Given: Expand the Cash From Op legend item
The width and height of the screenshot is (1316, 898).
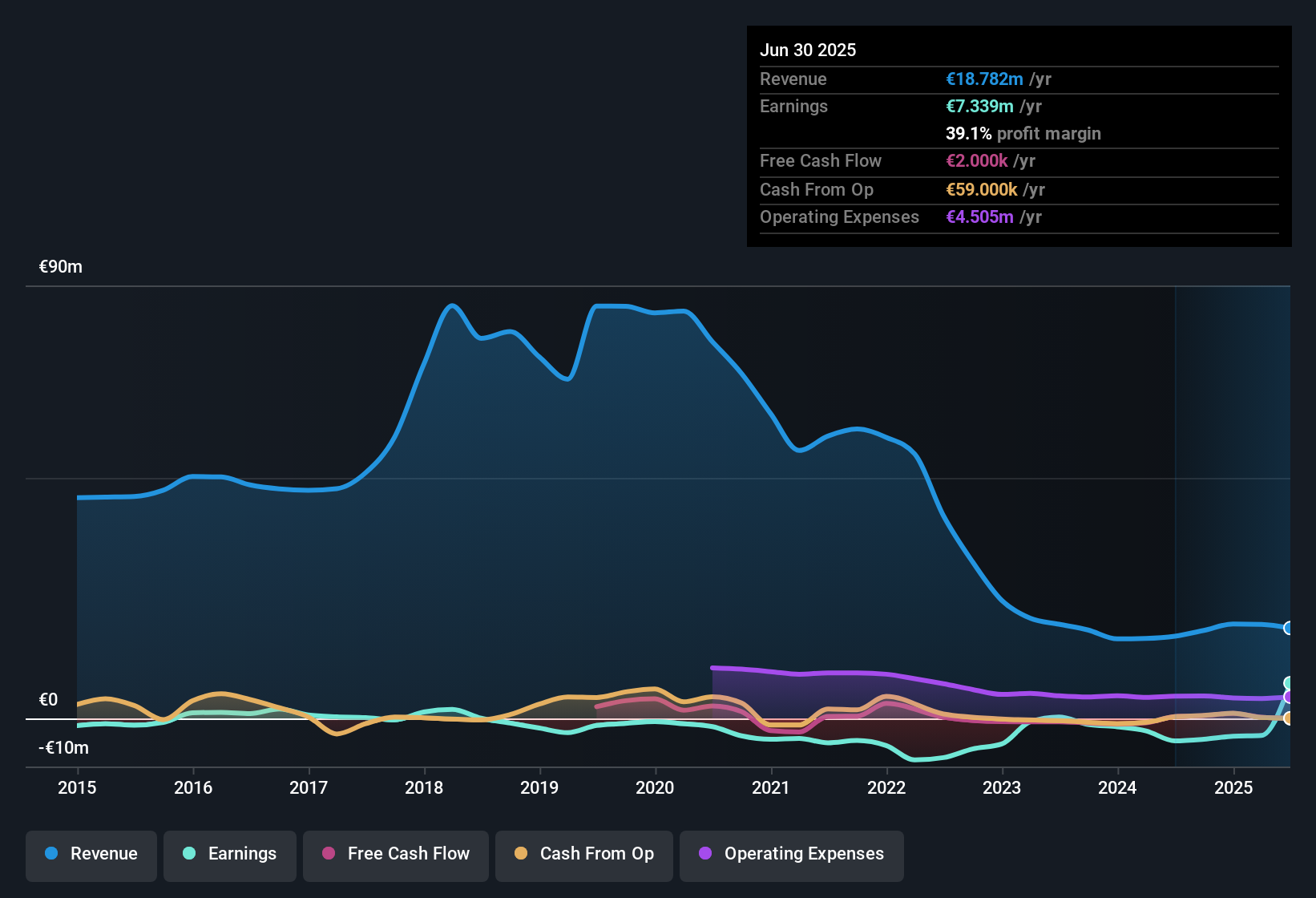Looking at the screenshot, I should [x=583, y=855].
